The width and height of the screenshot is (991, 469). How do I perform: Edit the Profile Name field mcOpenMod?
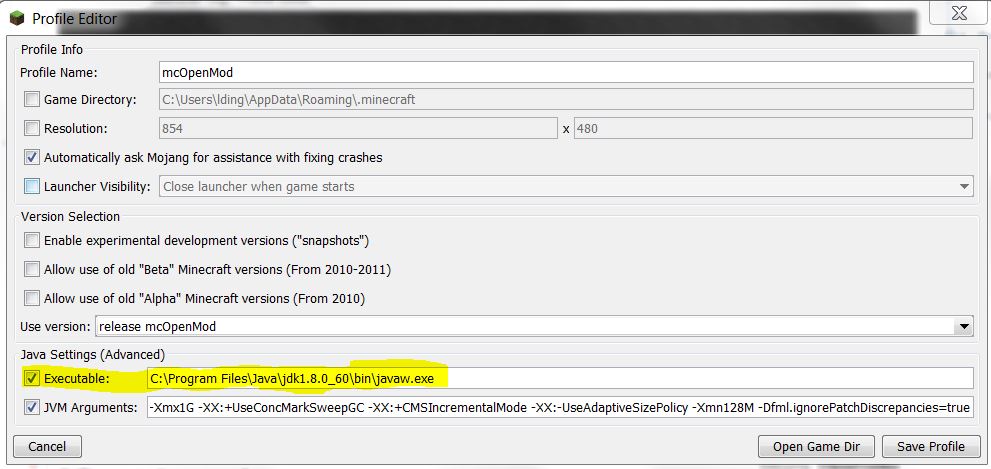point(566,72)
